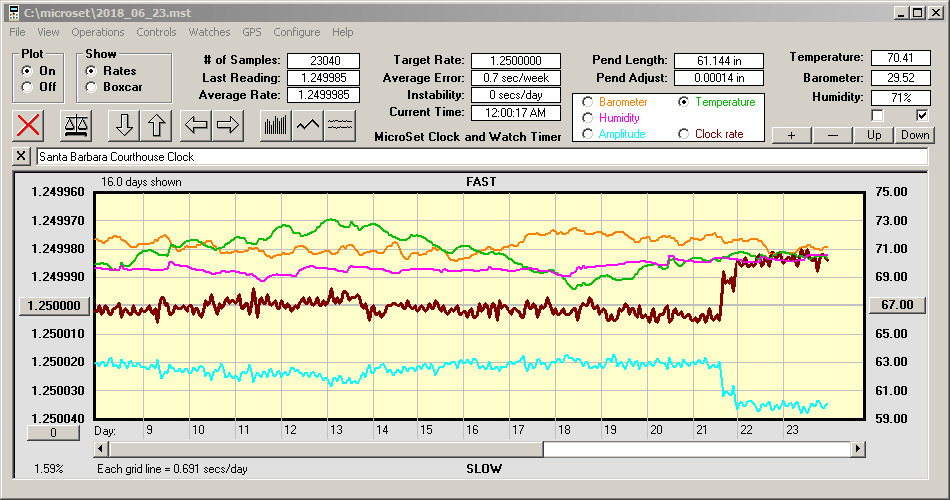This screenshot has height=500, width=950.
Task: Click the 1.59% status text
Action: pyautogui.click(x=48, y=468)
